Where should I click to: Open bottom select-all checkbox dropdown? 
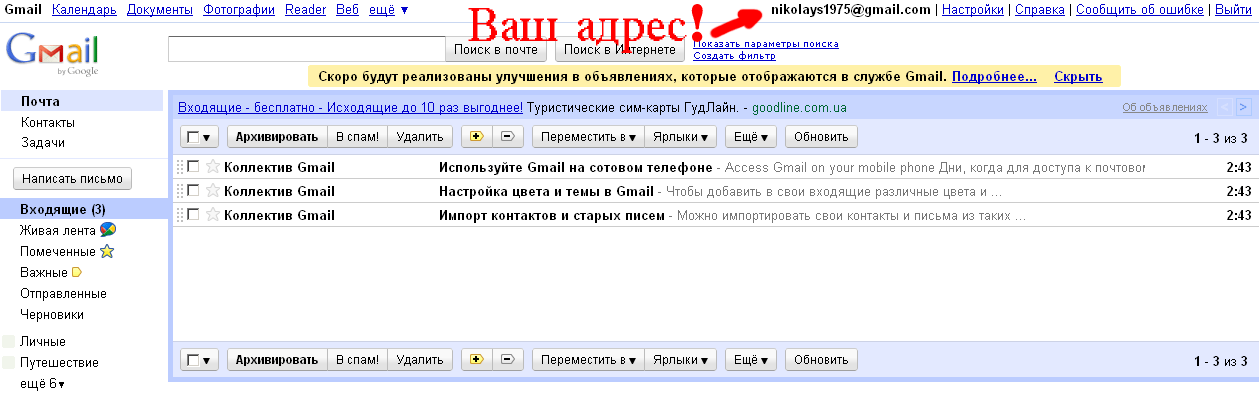[200, 360]
